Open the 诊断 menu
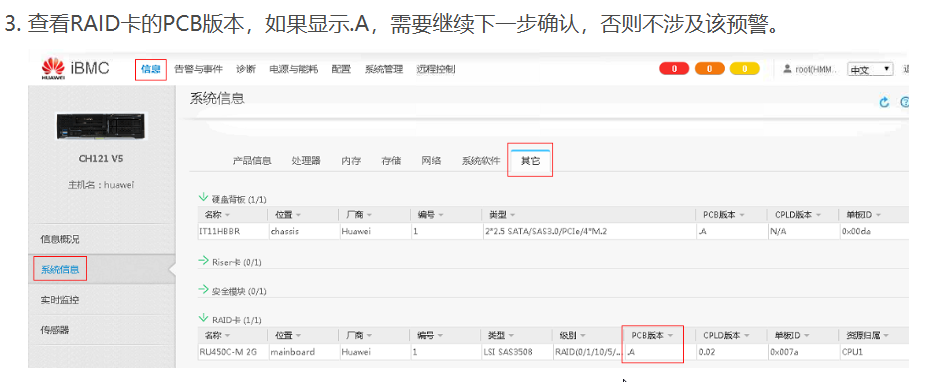The height and width of the screenshot is (382, 928). coord(246,69)
